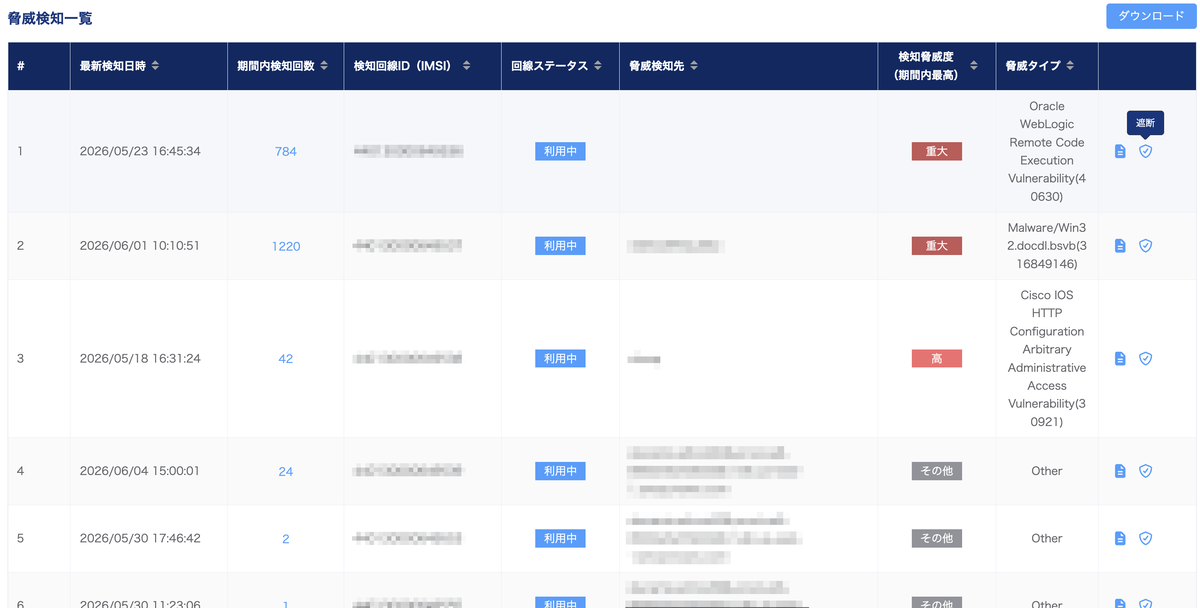The width and height of the screenshot is (1200, 608).
Task: Click 重大 badge in Oracle WebLogic row
Action: point(936,151)
